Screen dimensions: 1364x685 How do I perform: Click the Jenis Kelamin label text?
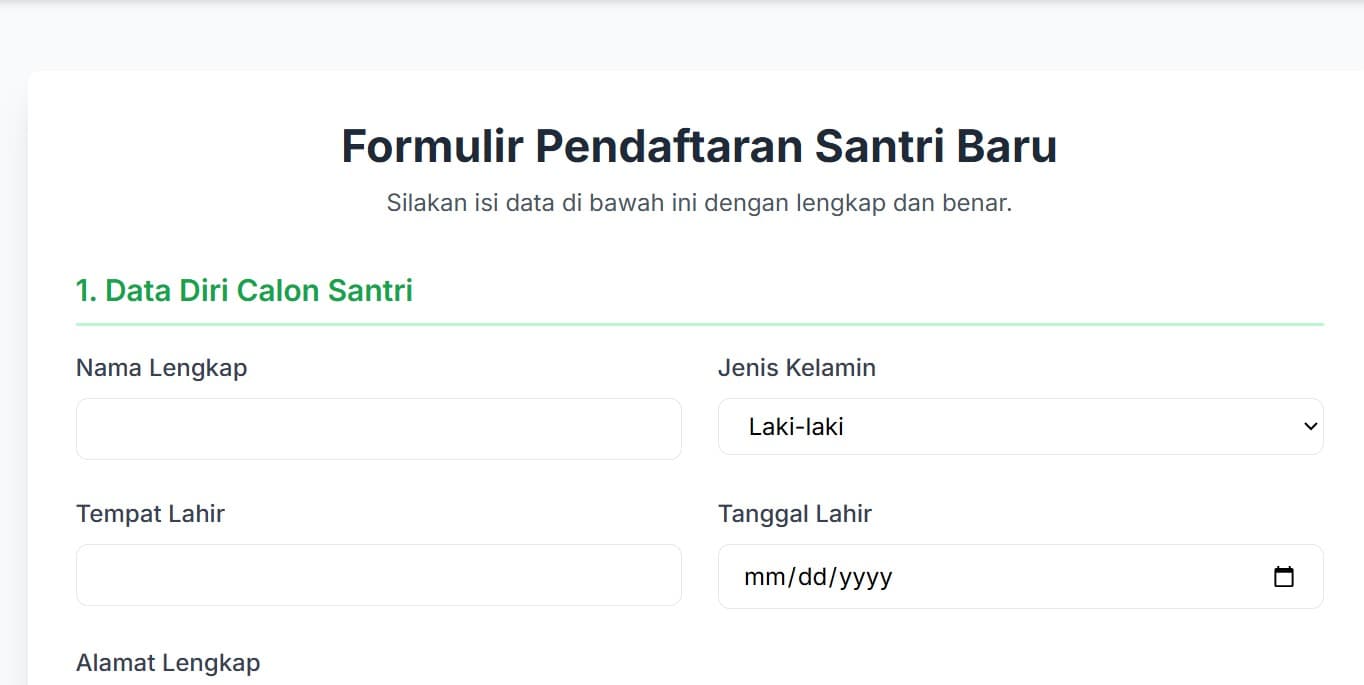pos(797,367)
